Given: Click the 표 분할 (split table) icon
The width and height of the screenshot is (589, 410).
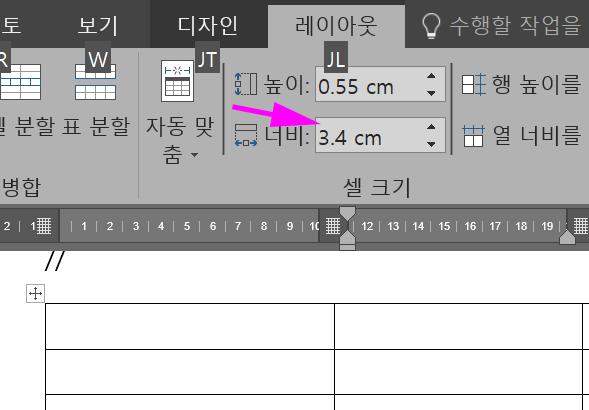Looking at the screenshot, I should point(95,82).
